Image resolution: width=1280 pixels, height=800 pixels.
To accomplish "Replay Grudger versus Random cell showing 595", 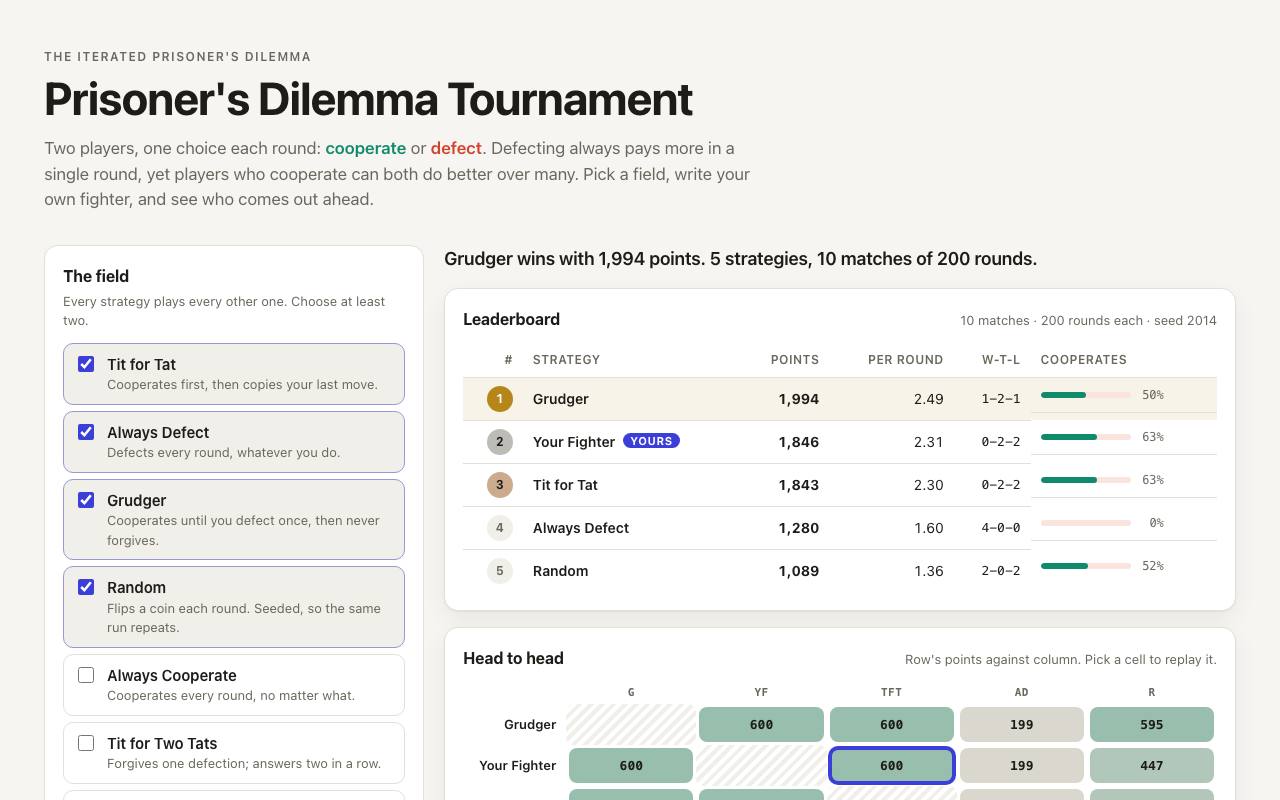I will tap(1152, 724).
